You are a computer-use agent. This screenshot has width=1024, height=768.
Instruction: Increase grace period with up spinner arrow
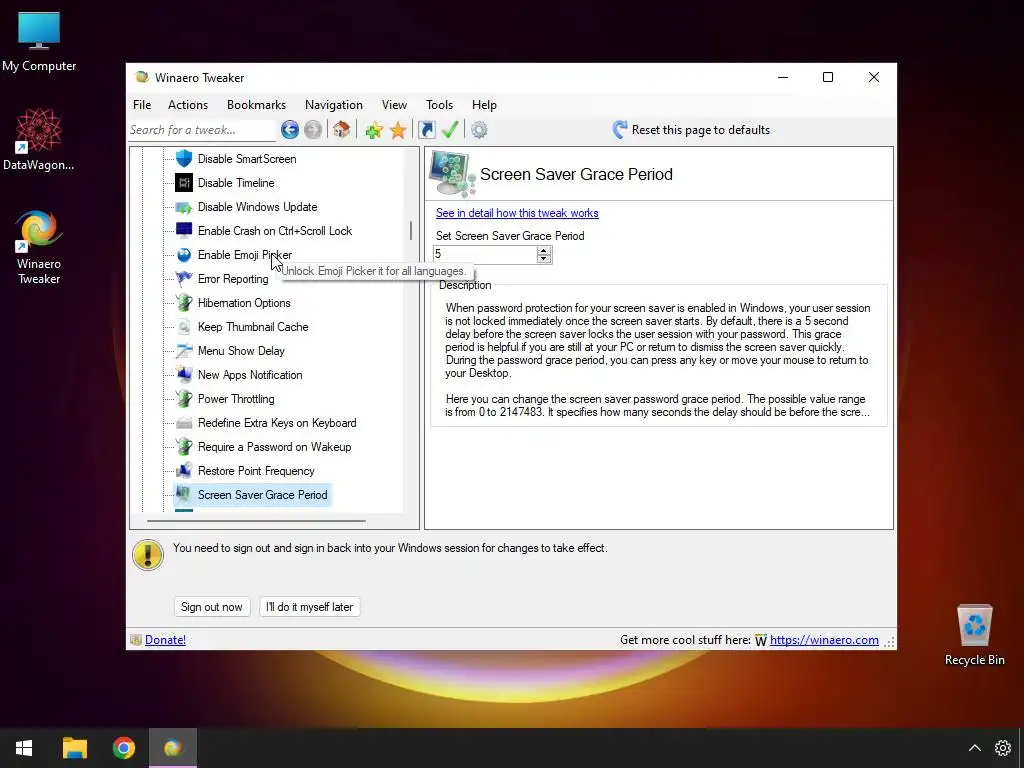[543, 250]
